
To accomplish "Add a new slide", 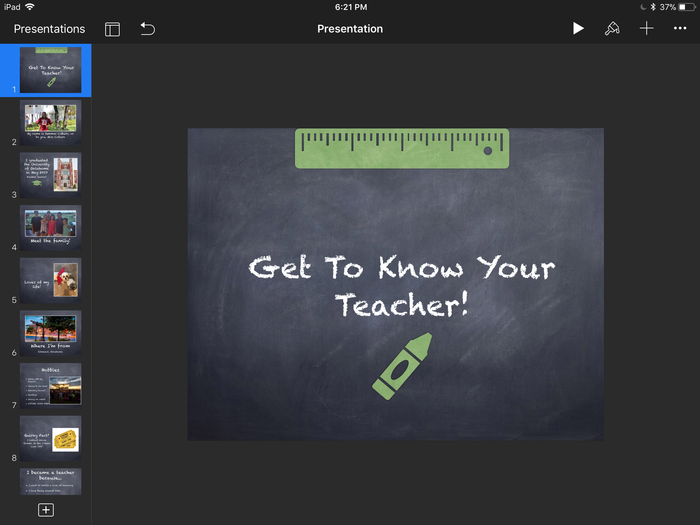I will pos(45,510).
